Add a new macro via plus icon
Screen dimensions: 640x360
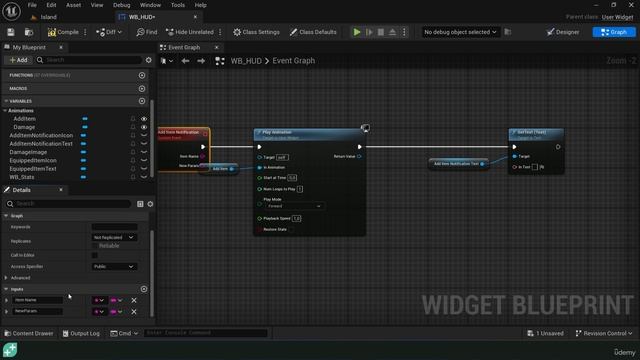coord(142,89)
